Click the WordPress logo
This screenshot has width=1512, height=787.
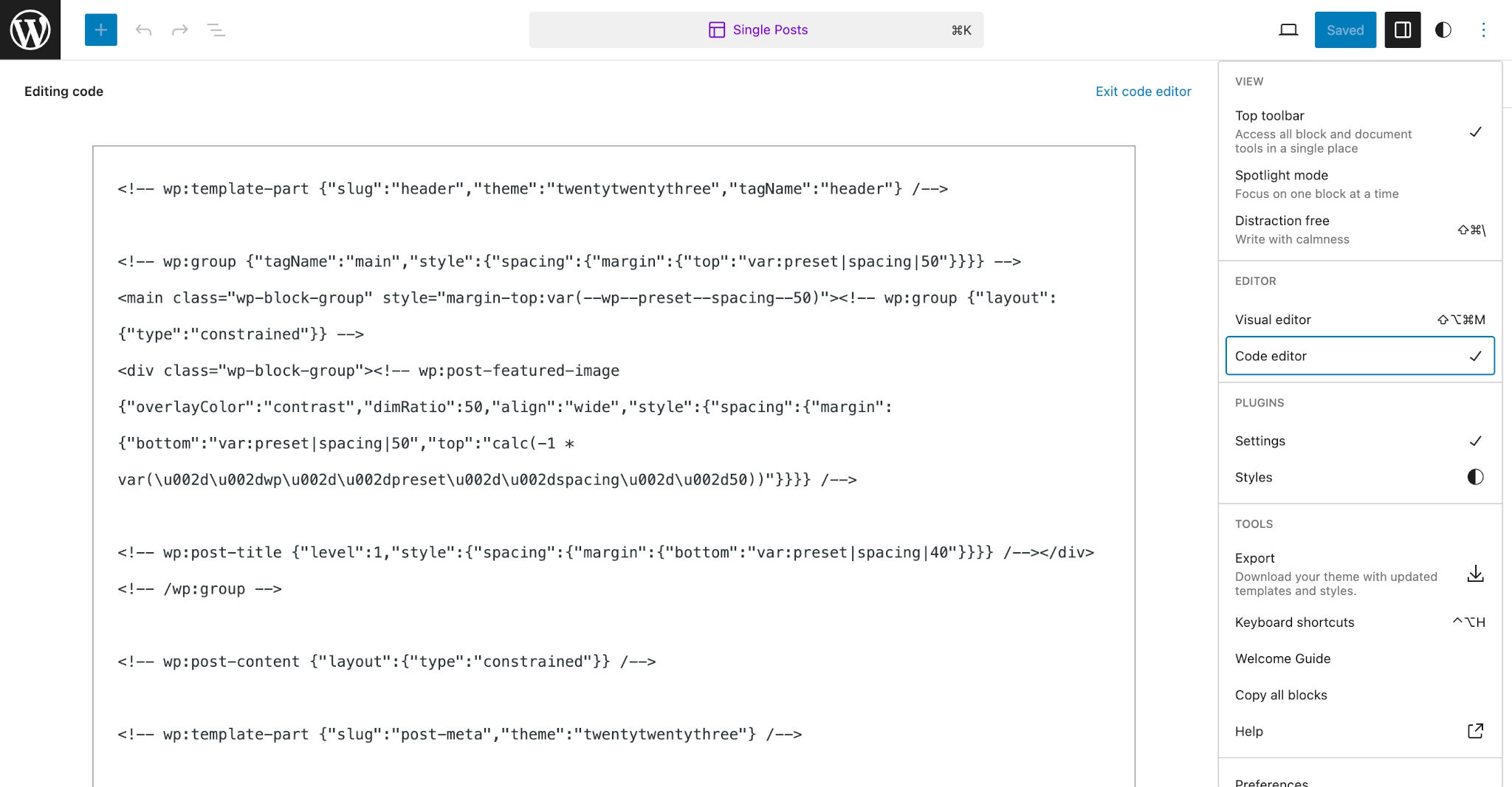30,30
